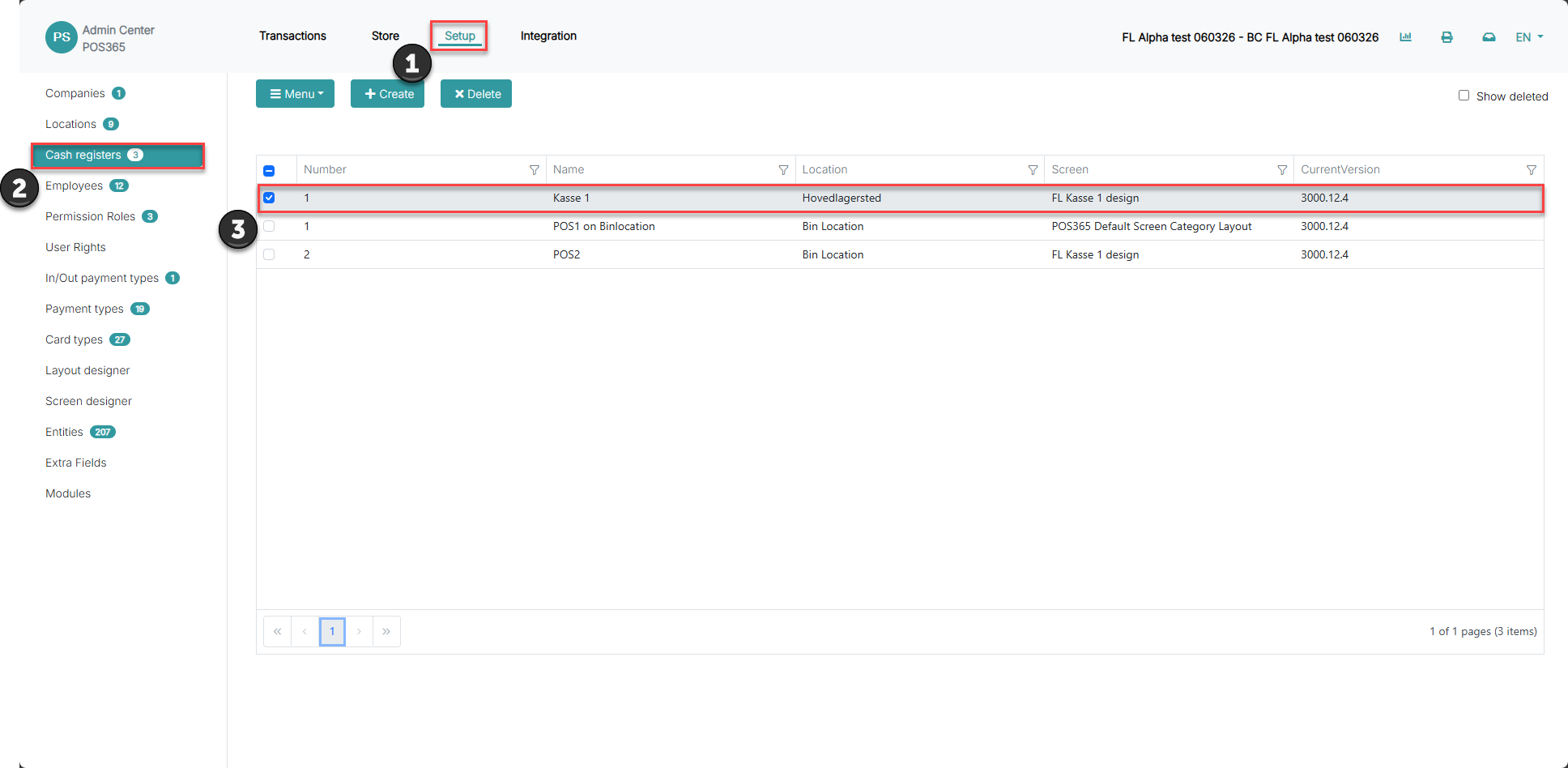Switch to the Integration tab
Image resolution: width=1568 pixels, height=768 pixels.
(x=548, y=36)
